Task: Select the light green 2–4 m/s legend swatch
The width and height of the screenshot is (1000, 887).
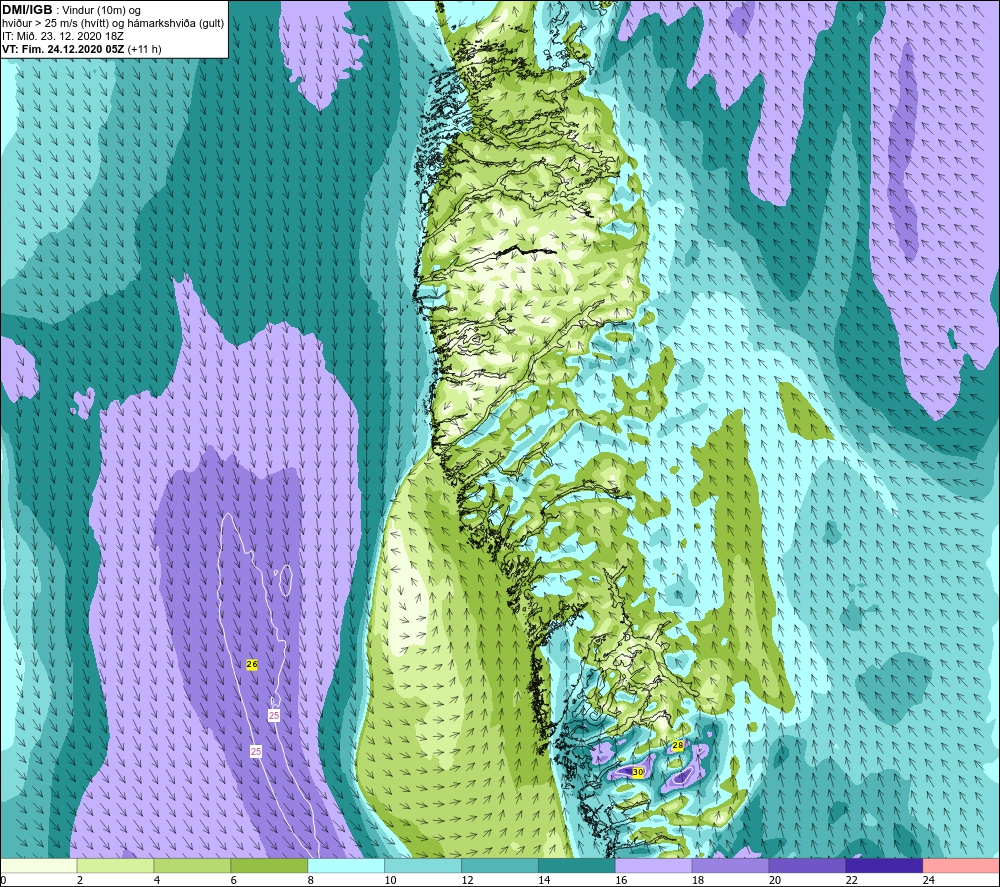Action: pos(115,866)
